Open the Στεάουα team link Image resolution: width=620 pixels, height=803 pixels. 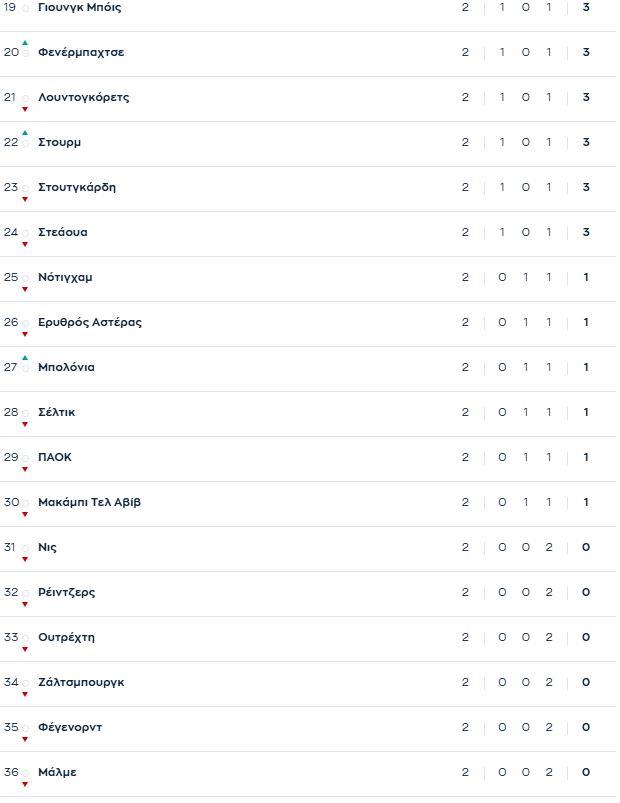pos(62,232)
